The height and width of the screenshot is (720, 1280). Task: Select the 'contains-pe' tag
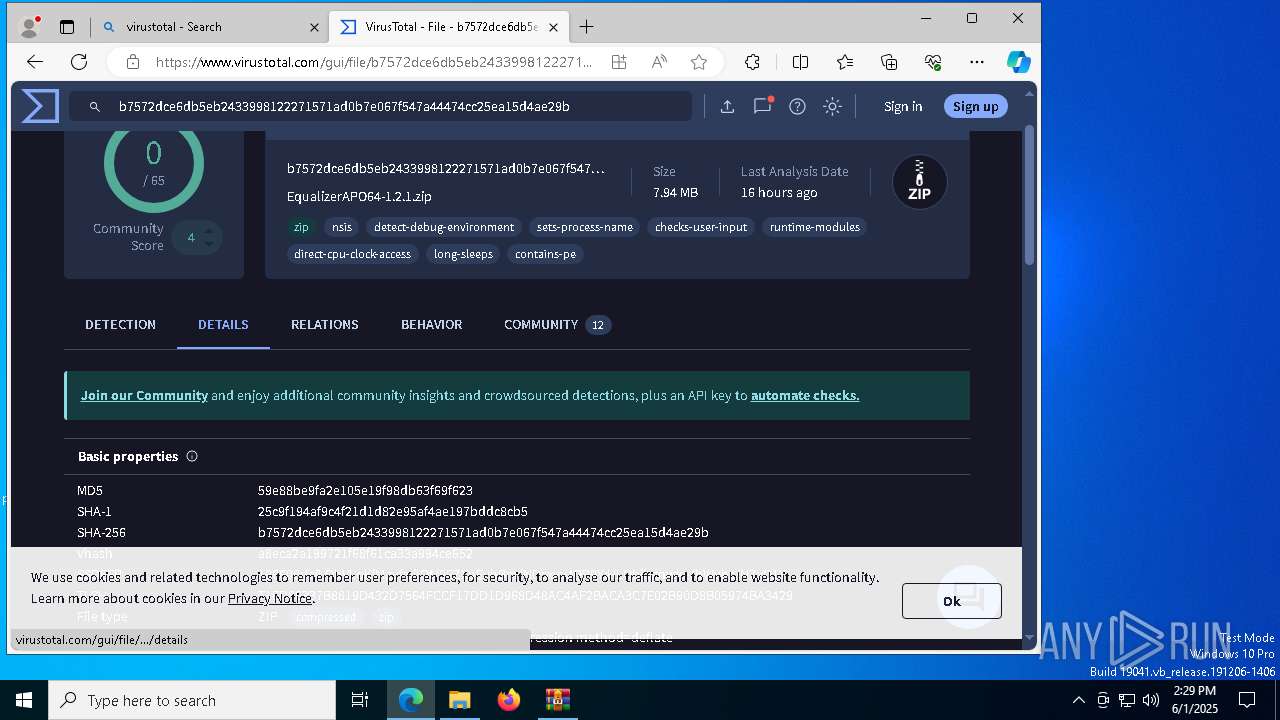click(x=545, y=254)
